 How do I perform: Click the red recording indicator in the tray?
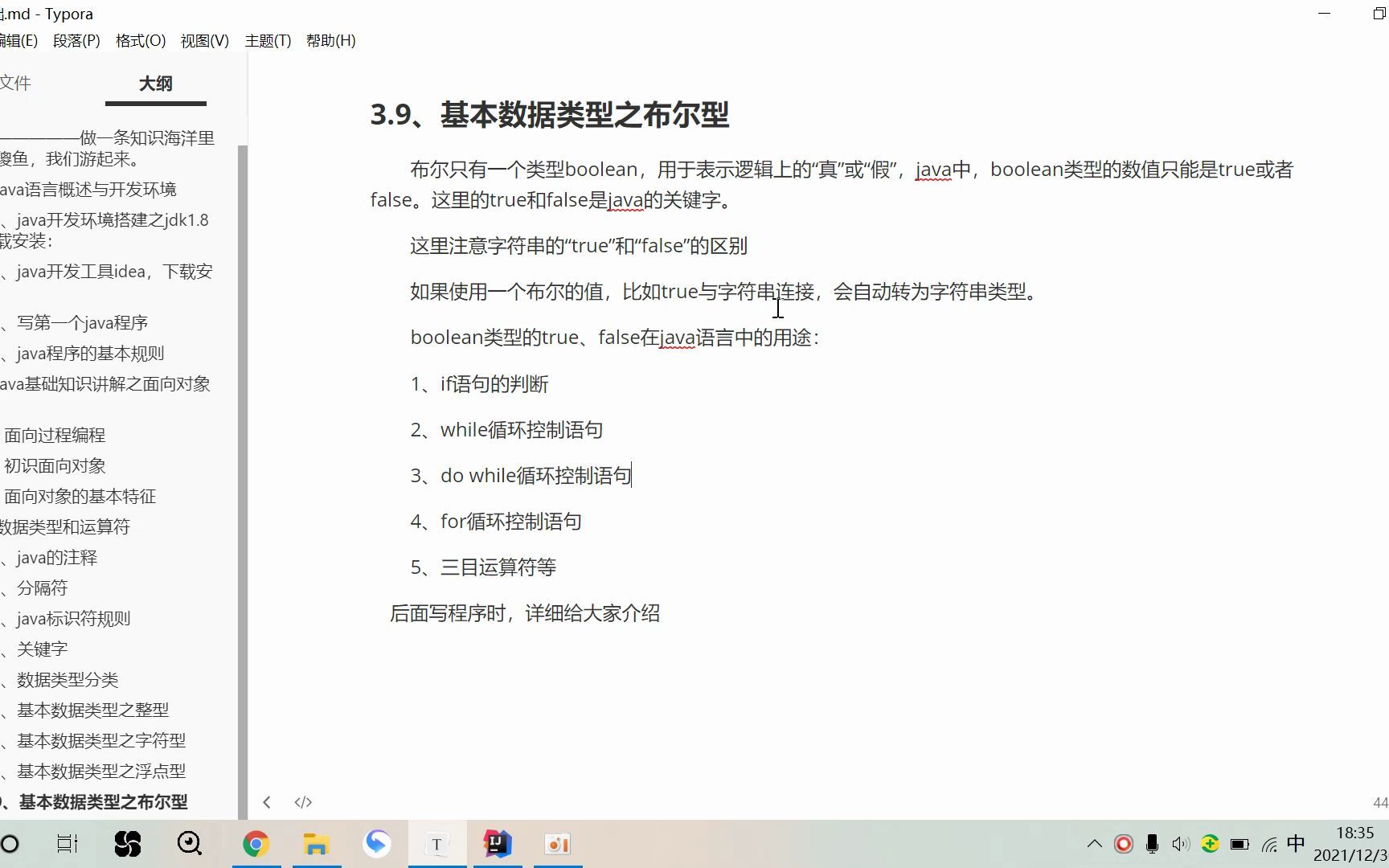pyautogui.click(x=1123, y=844)
